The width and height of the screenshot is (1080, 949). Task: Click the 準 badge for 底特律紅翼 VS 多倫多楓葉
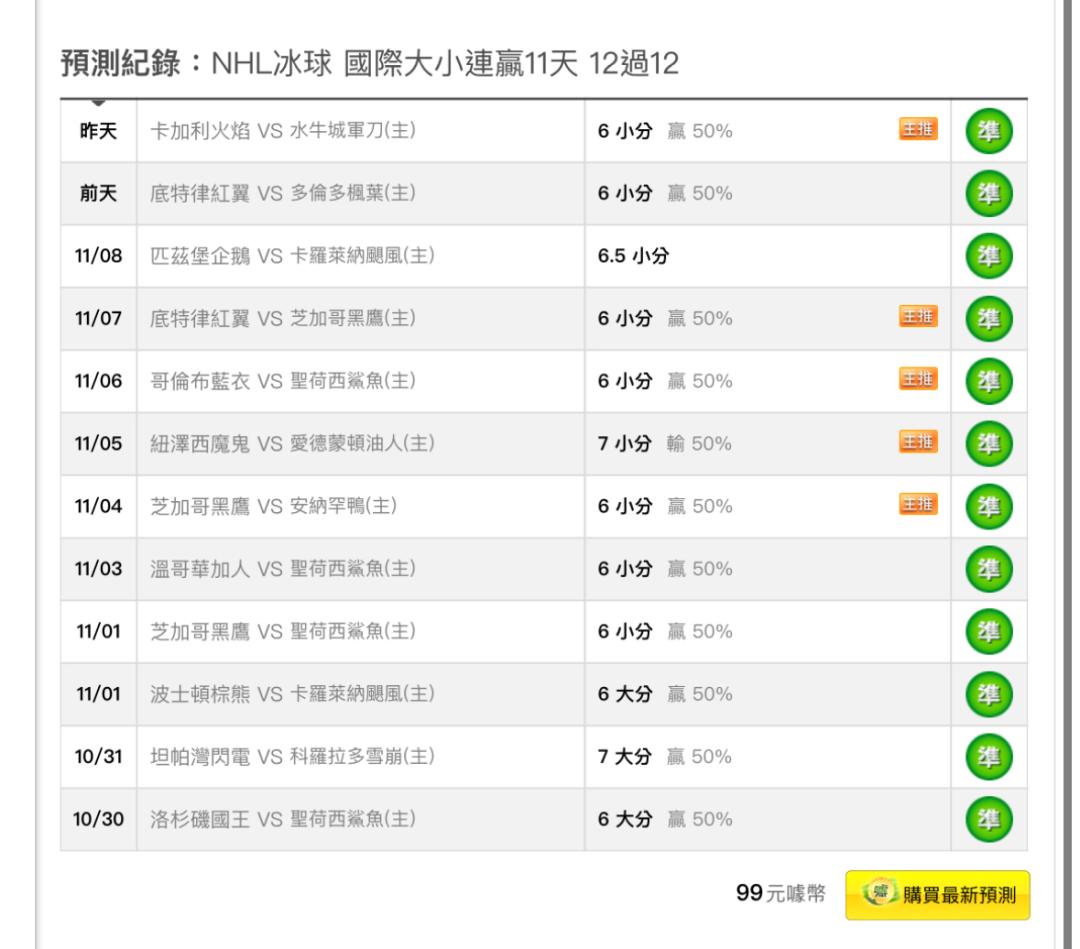click(x=988, y=194)
